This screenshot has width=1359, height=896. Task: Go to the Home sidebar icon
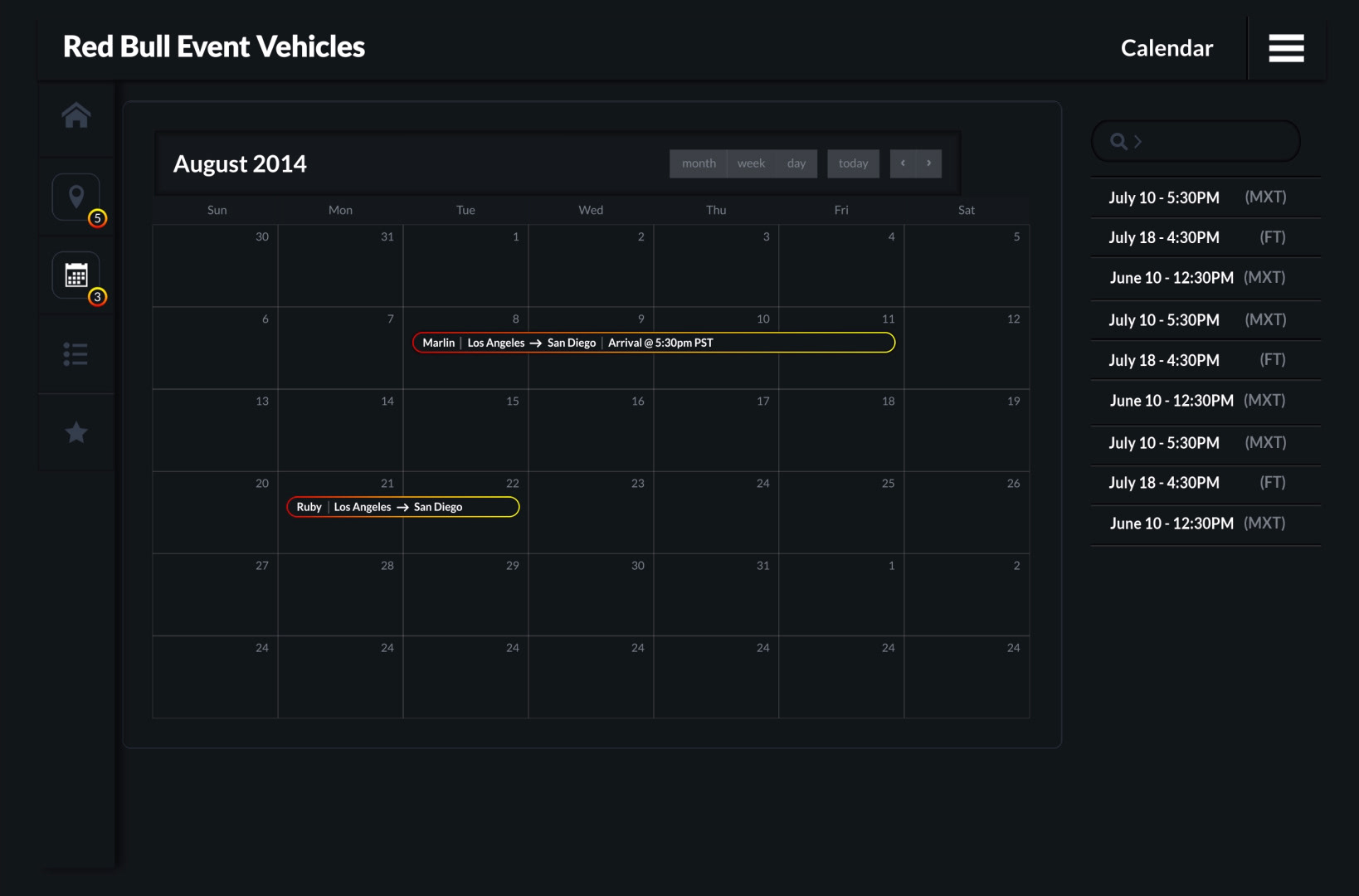pos(76,115)
